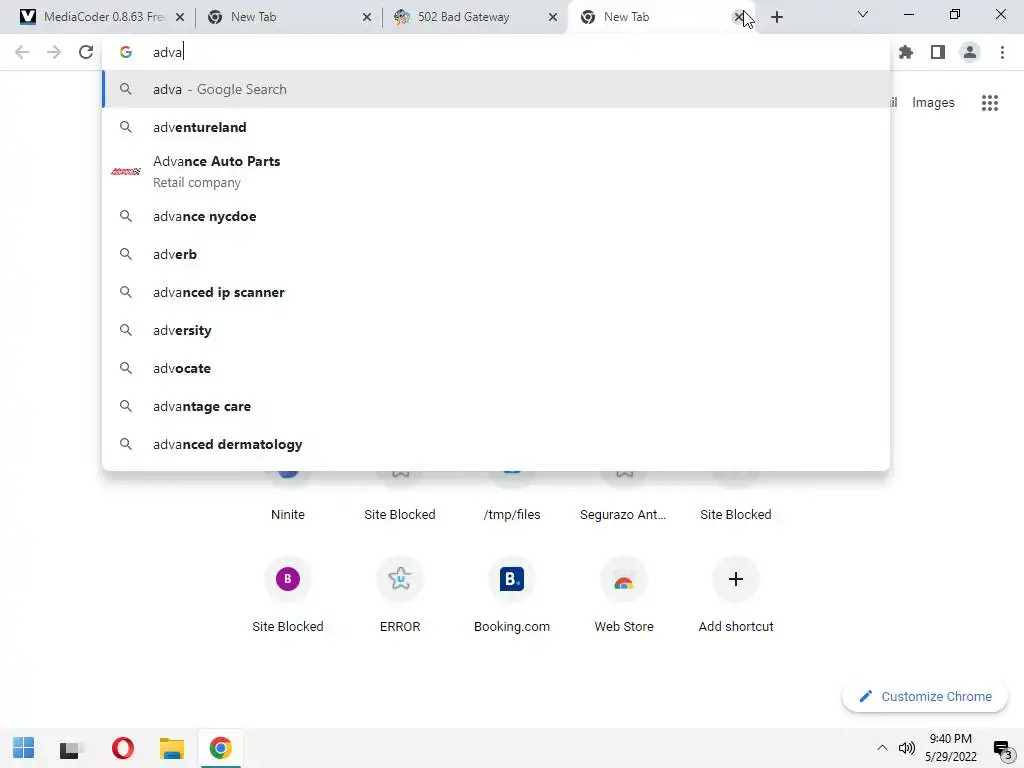Go forward with the forward arrow
The width and height of the screenshot is (1024, 768).
pyautogui.click(x=54, y=52)
